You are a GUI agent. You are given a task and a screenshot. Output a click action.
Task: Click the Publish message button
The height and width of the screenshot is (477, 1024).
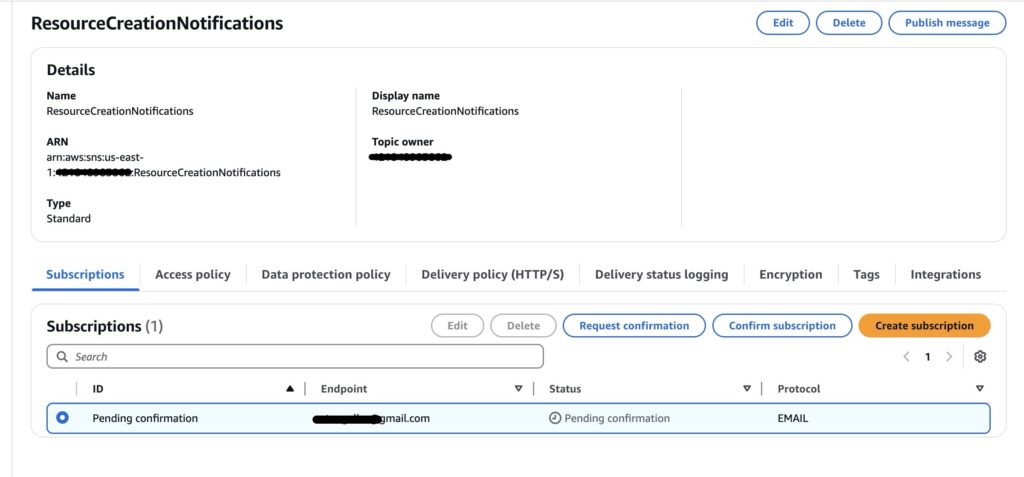pyautogui.click(x=948, y=23)
